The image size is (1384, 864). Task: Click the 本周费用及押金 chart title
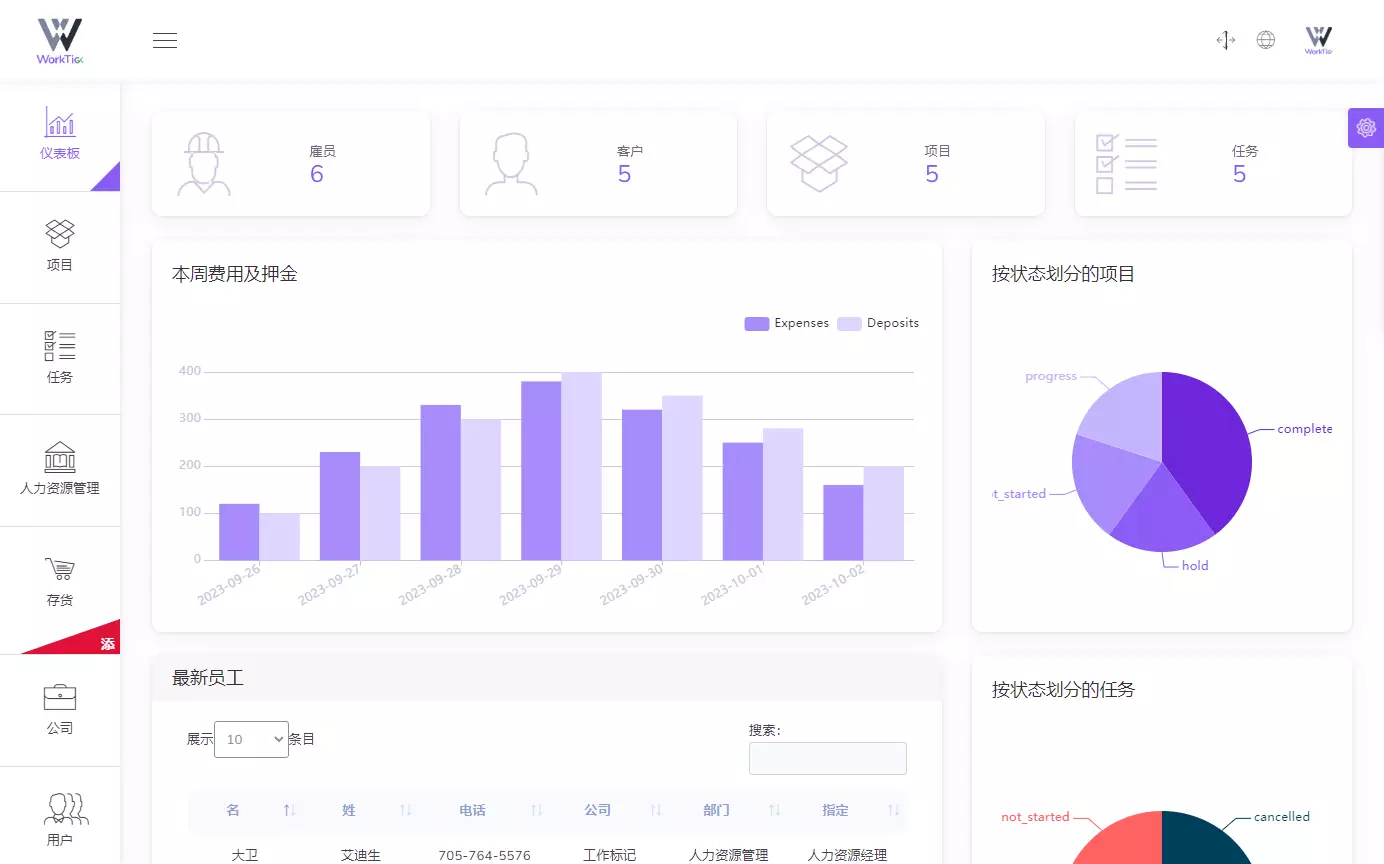(235, 273)
